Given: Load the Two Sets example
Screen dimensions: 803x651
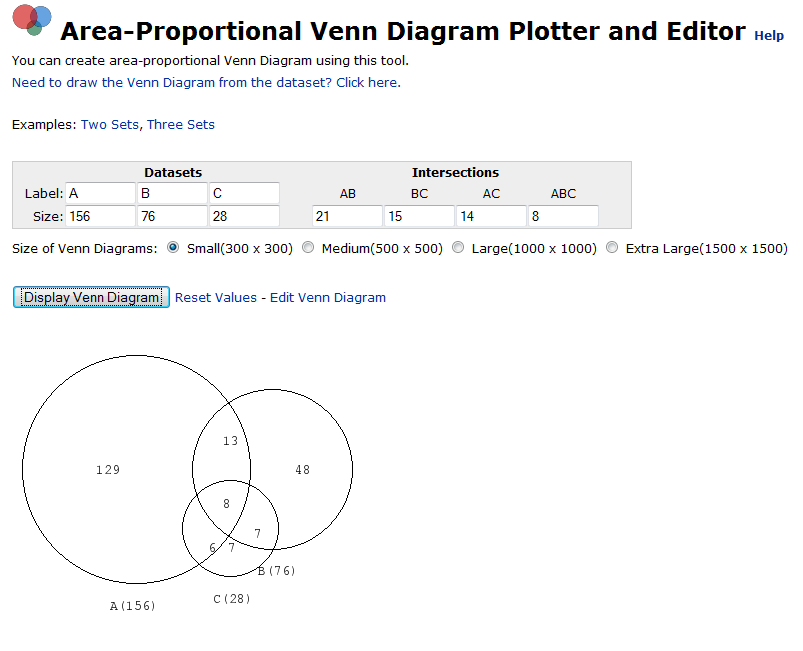Looking at the screenshot, I should click(110, 124).
